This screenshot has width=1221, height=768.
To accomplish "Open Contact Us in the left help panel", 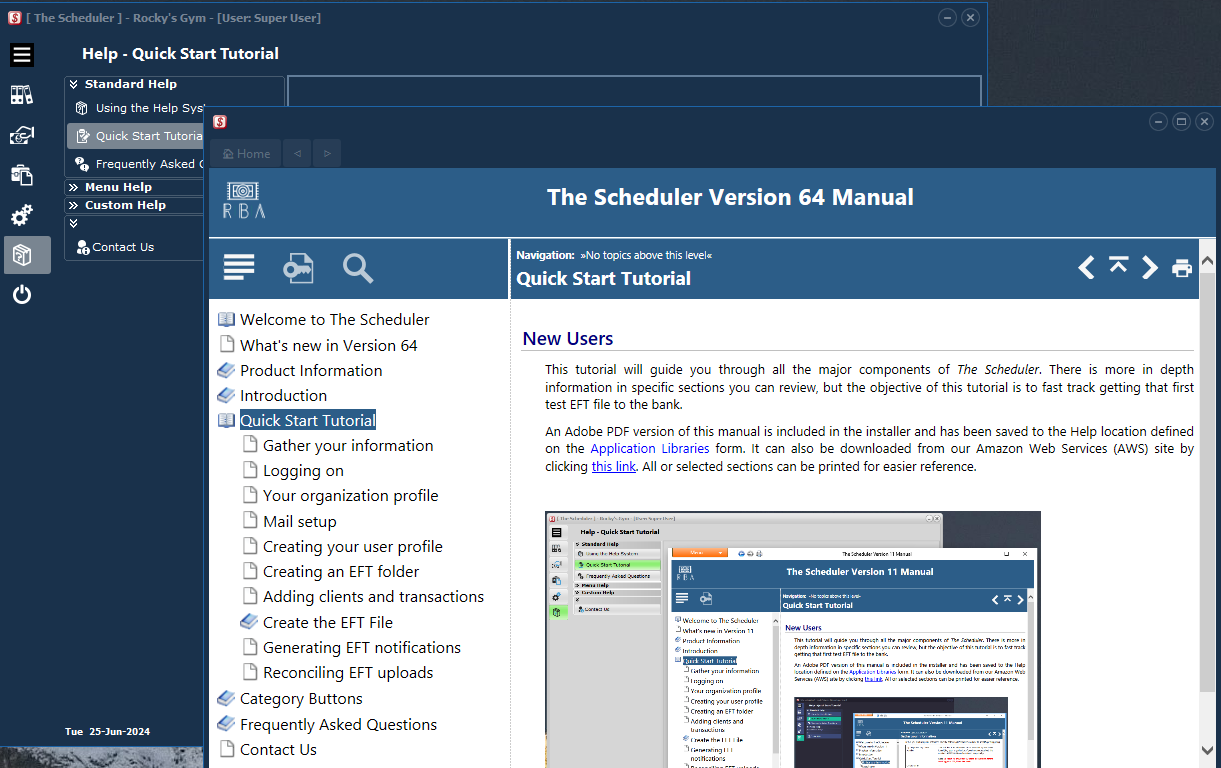I will (115, 247).
